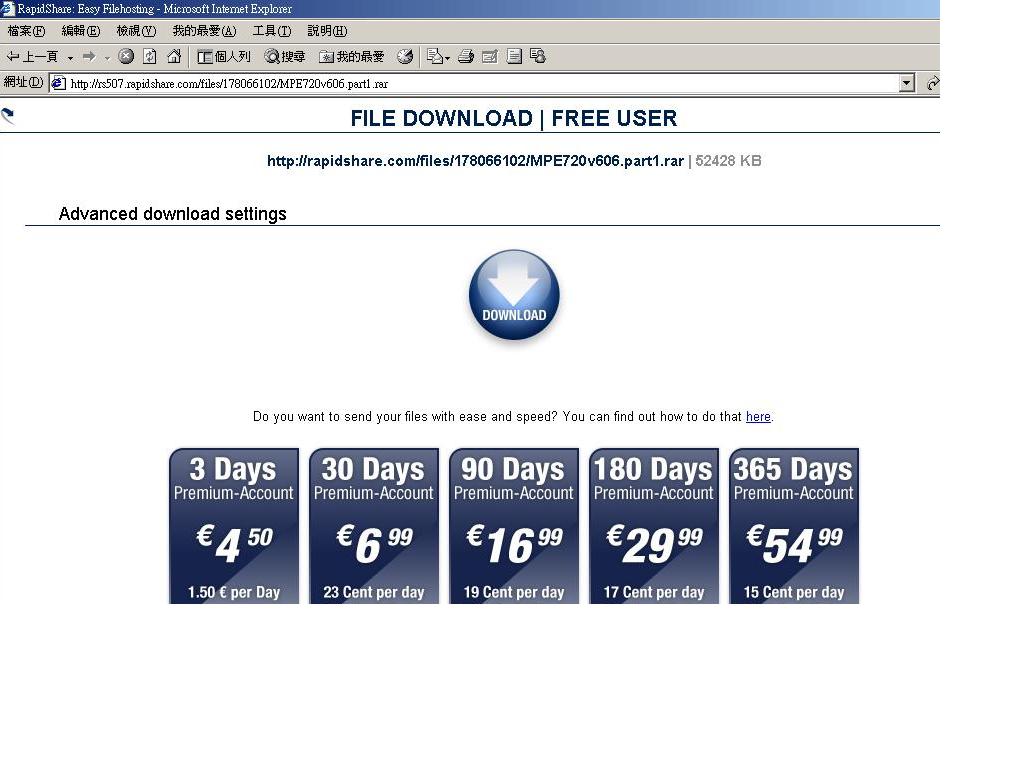The image size is (1024, 768).
Task: Click the round blue DOWNLOAD button
Action: (514, 296)
